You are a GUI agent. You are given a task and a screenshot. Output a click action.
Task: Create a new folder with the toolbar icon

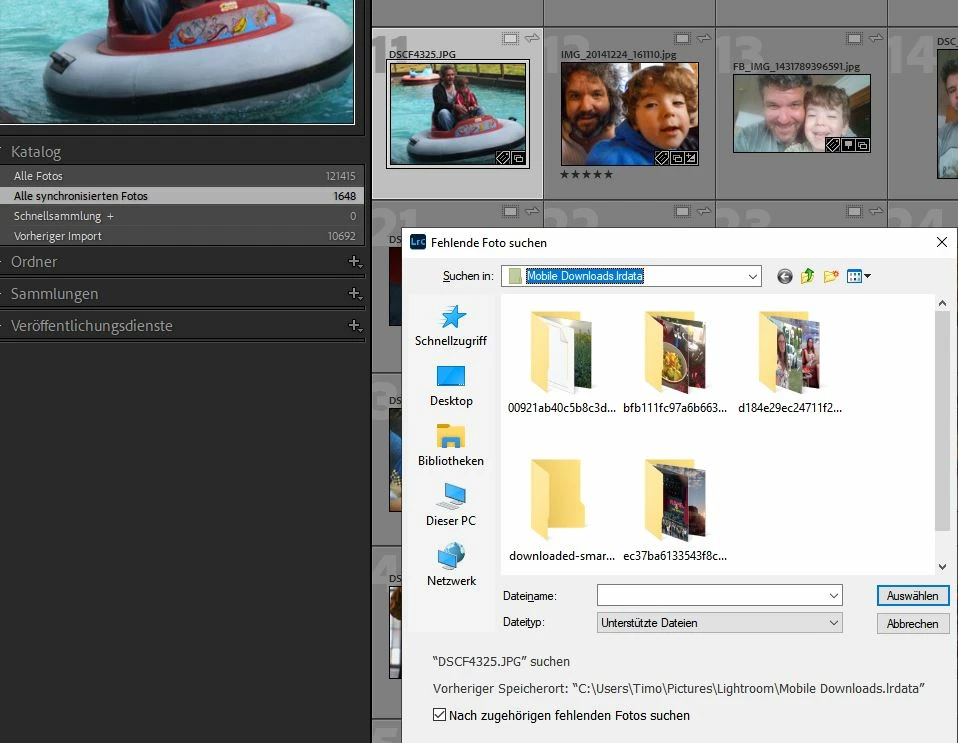831,276
